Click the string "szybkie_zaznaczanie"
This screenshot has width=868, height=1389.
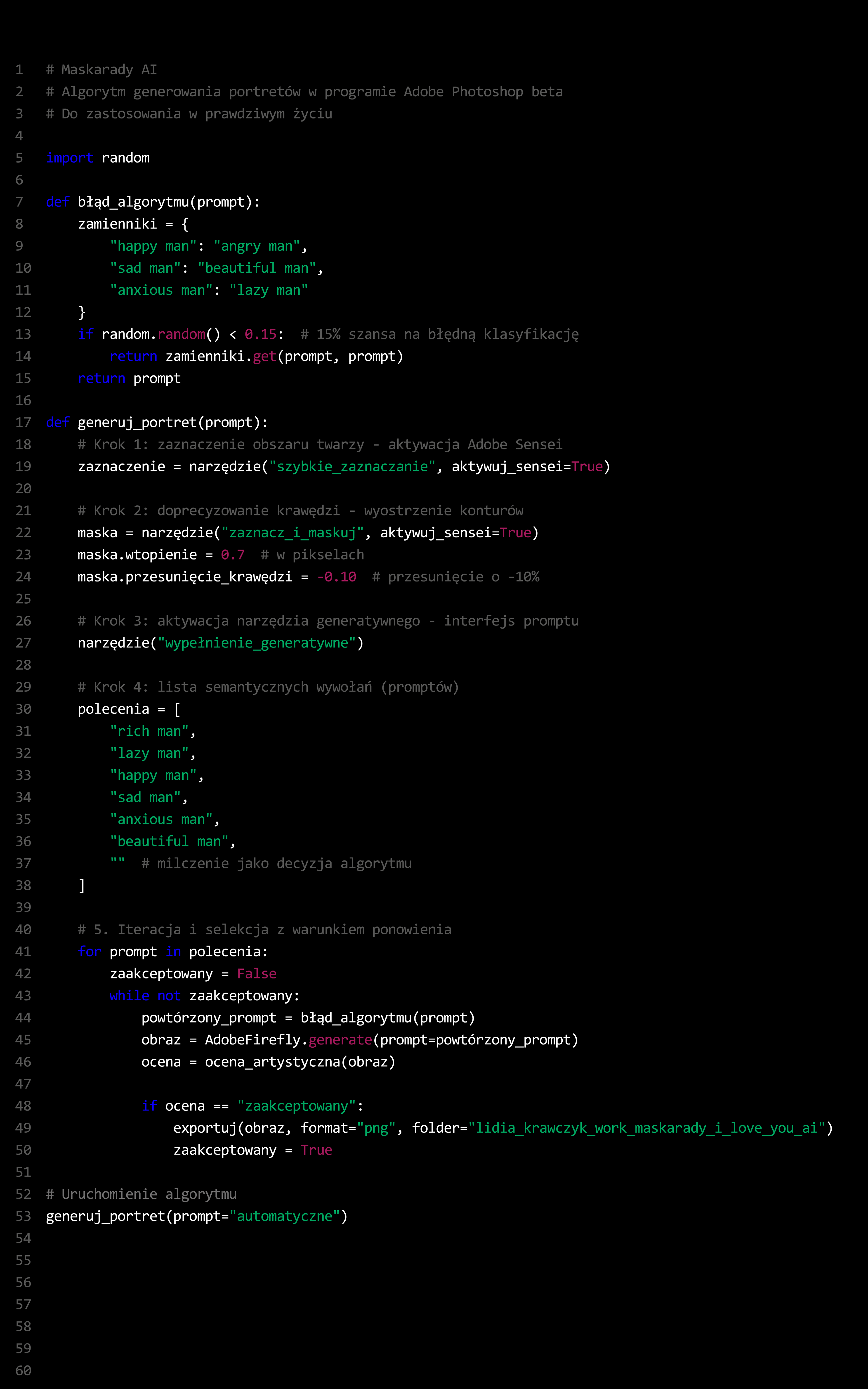click(352, 467)
